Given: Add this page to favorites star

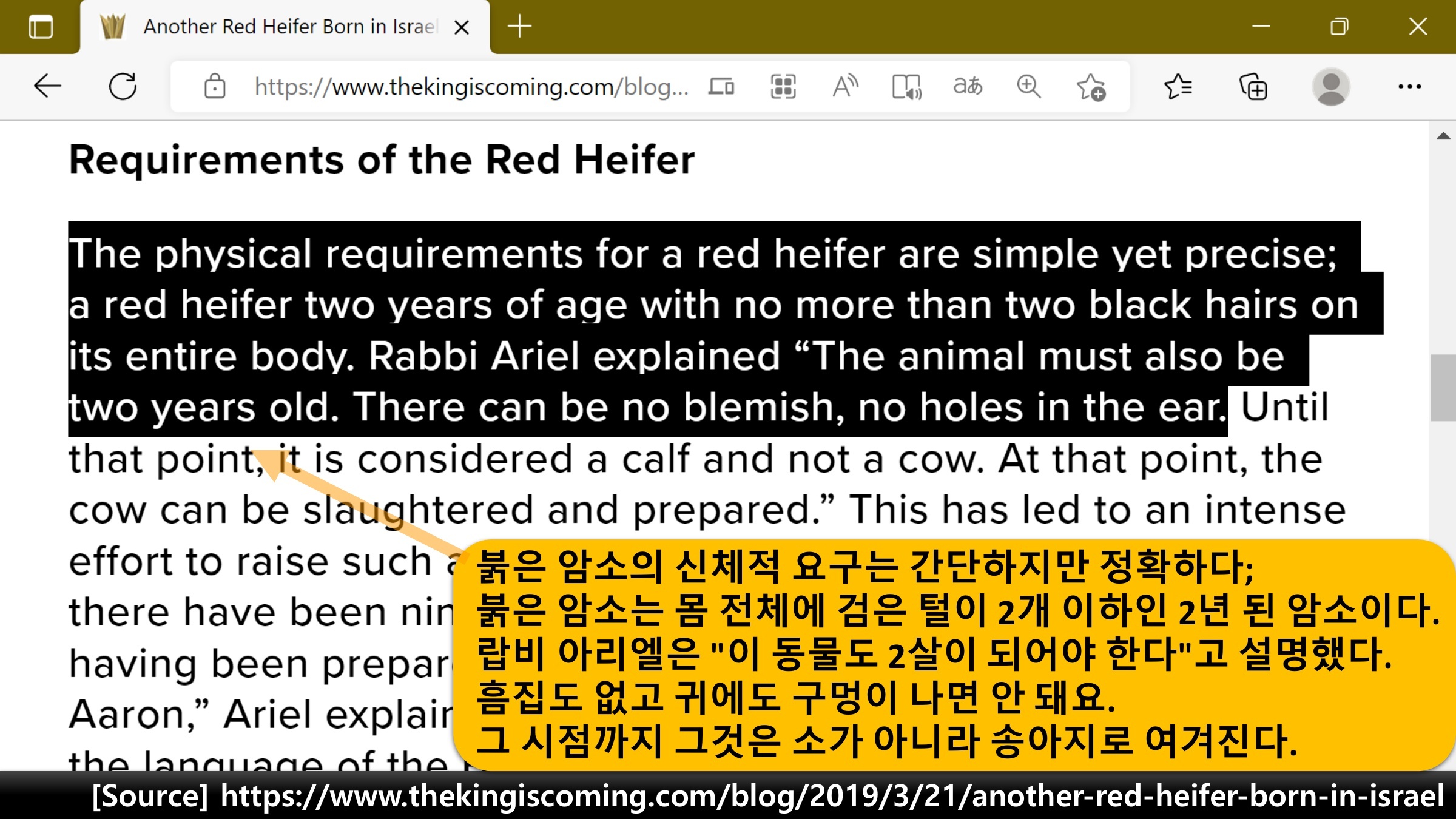Looking at the screenshot, I should 1091,87.
